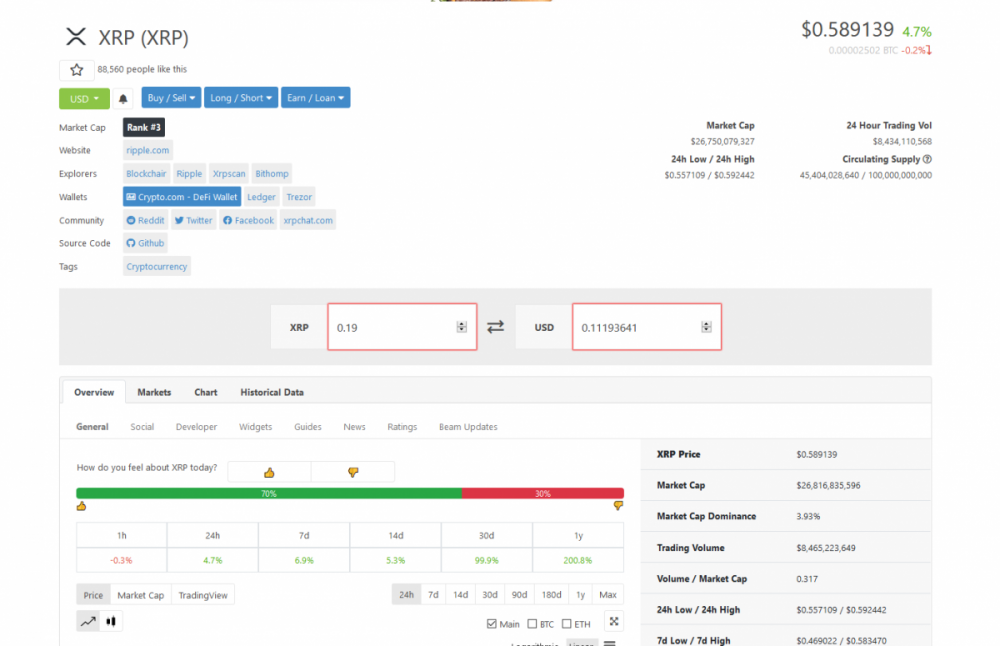Open the Blockchair explorer link
Viewport: 1000px width, 646px height.
[146, 173]
